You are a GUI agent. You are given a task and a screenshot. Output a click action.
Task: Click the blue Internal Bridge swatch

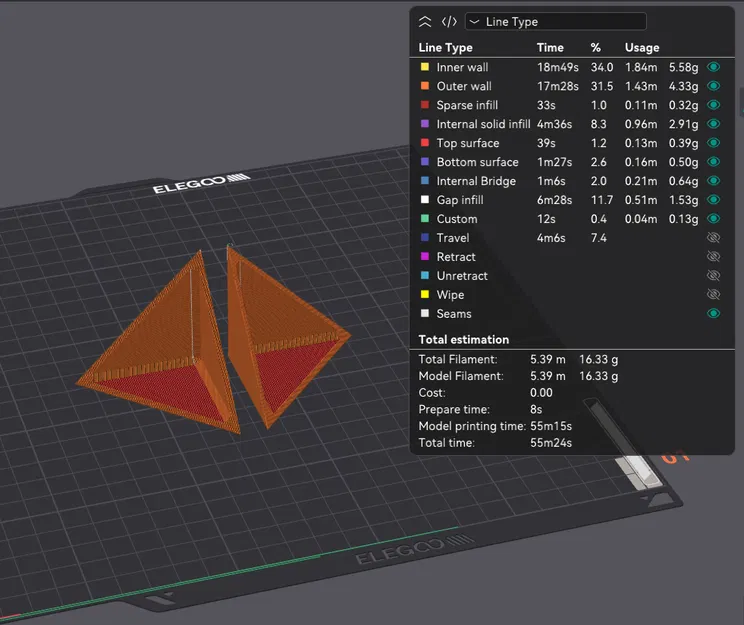click(x=425, y=181)
